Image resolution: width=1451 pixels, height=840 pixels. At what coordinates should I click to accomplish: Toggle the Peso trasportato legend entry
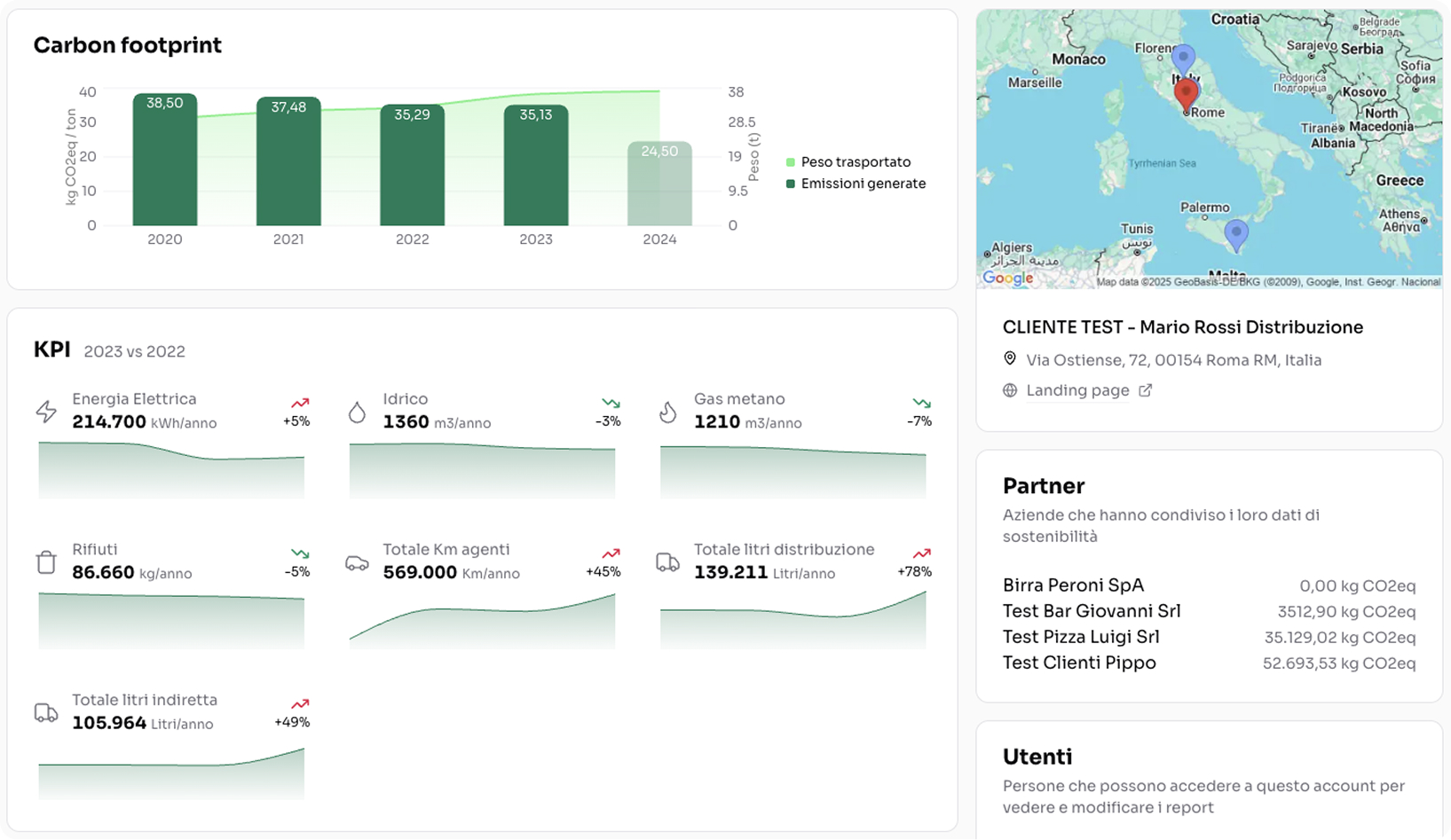click(x=855, y=162)
